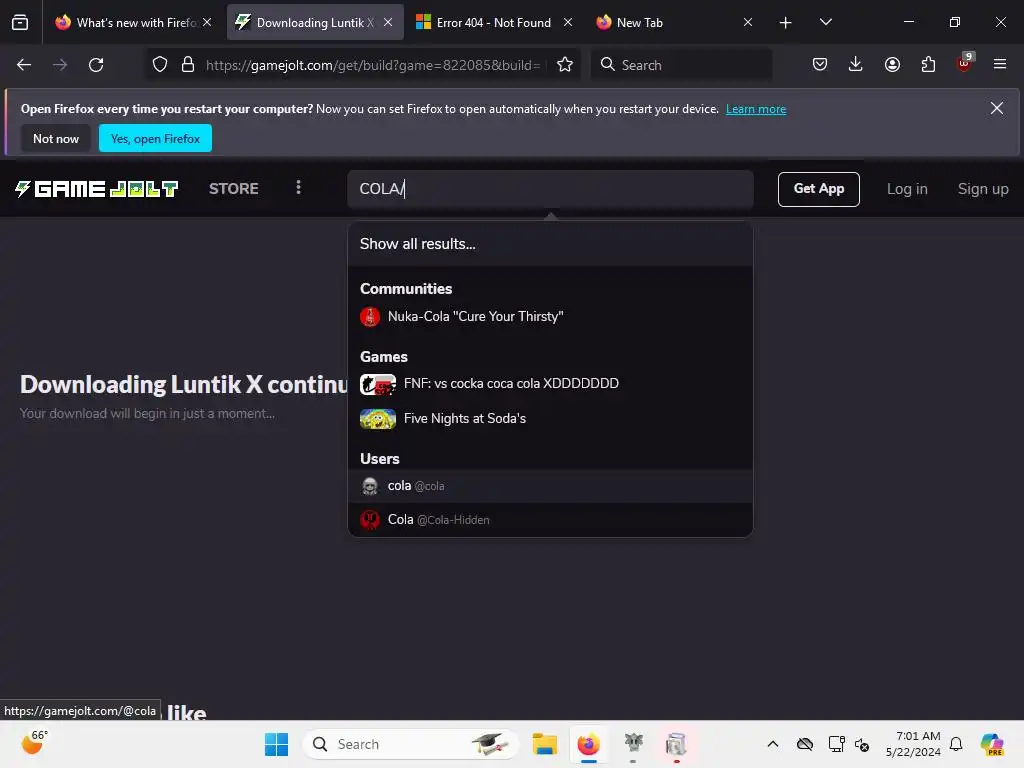
Task: Open Nuka-Cola community result
Action: [550, 317]
